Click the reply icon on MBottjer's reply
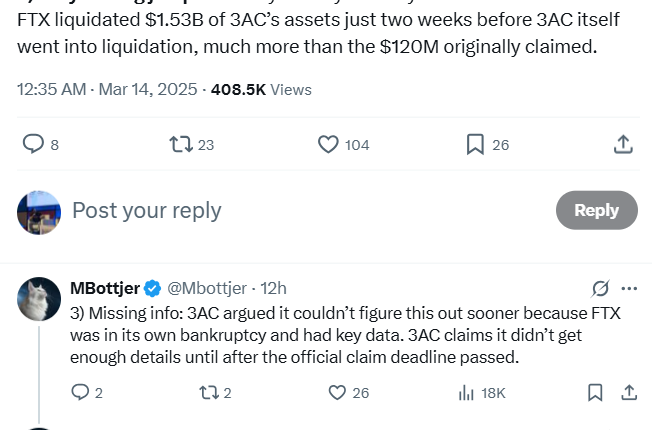 (81, 392)
